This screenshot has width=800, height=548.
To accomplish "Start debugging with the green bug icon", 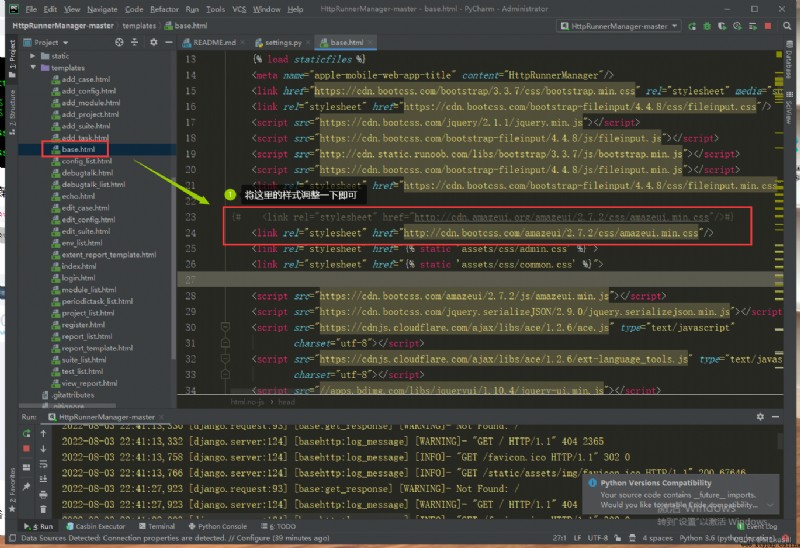I will [707, 26].
